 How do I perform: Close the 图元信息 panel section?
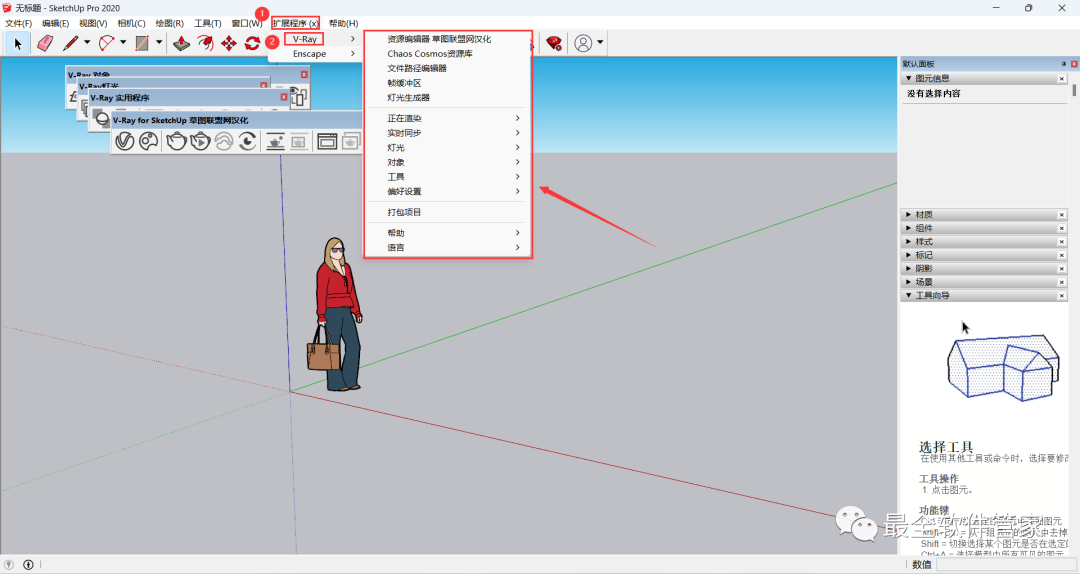[1061, 79]
